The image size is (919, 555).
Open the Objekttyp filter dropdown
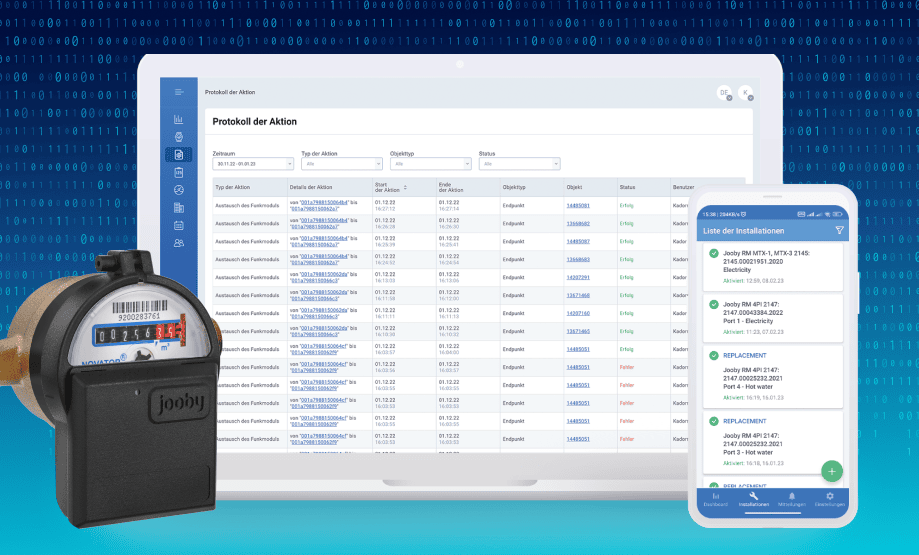tap(430, 163)
